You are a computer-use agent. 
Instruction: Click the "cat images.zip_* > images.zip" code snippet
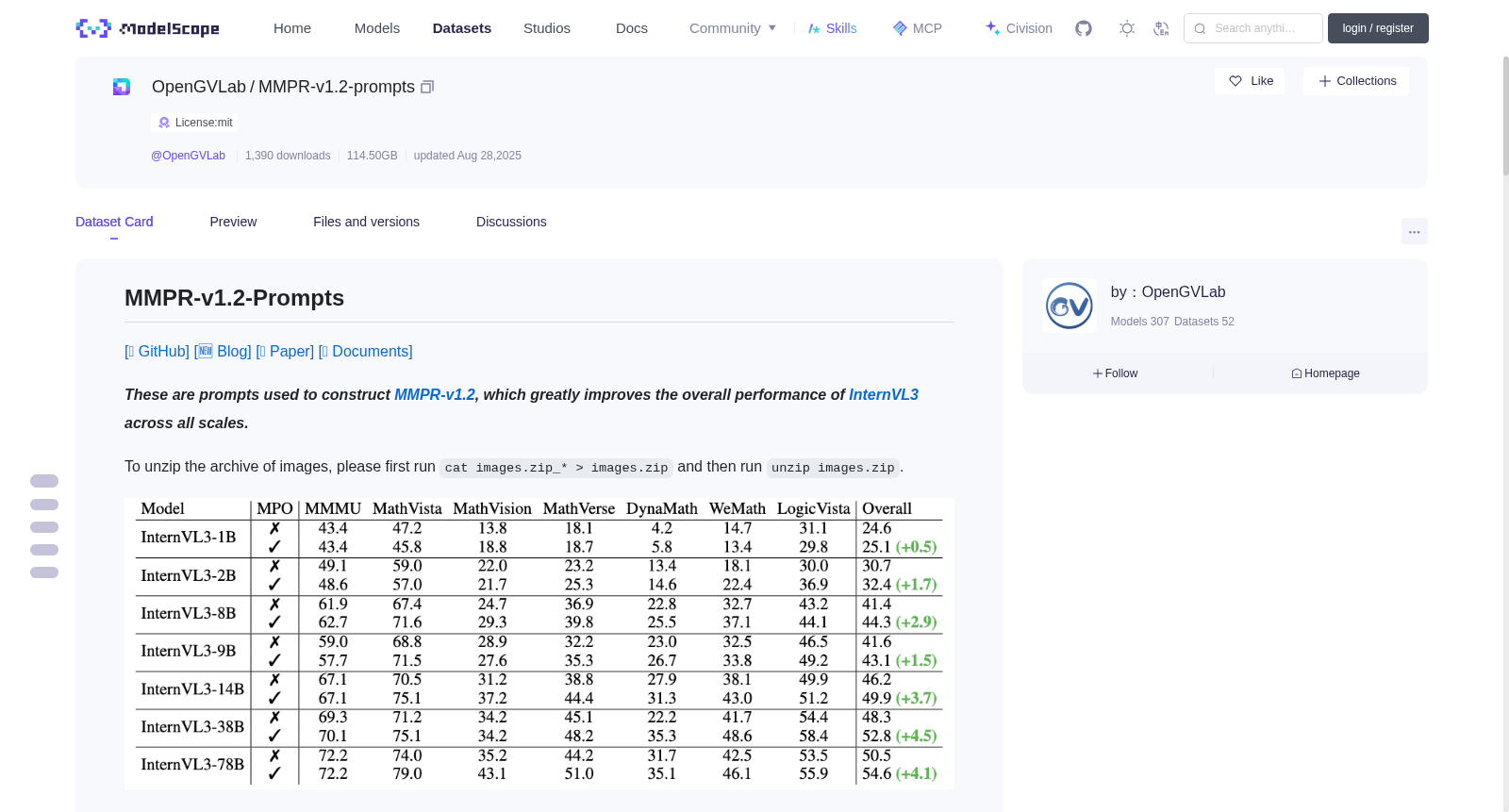point(556,468)
